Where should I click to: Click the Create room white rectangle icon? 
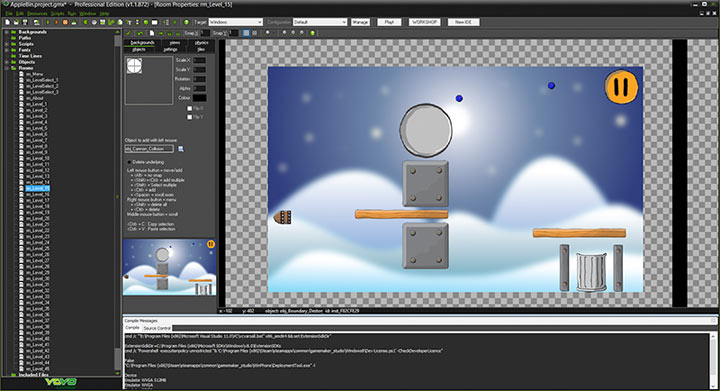pos(154,22)
